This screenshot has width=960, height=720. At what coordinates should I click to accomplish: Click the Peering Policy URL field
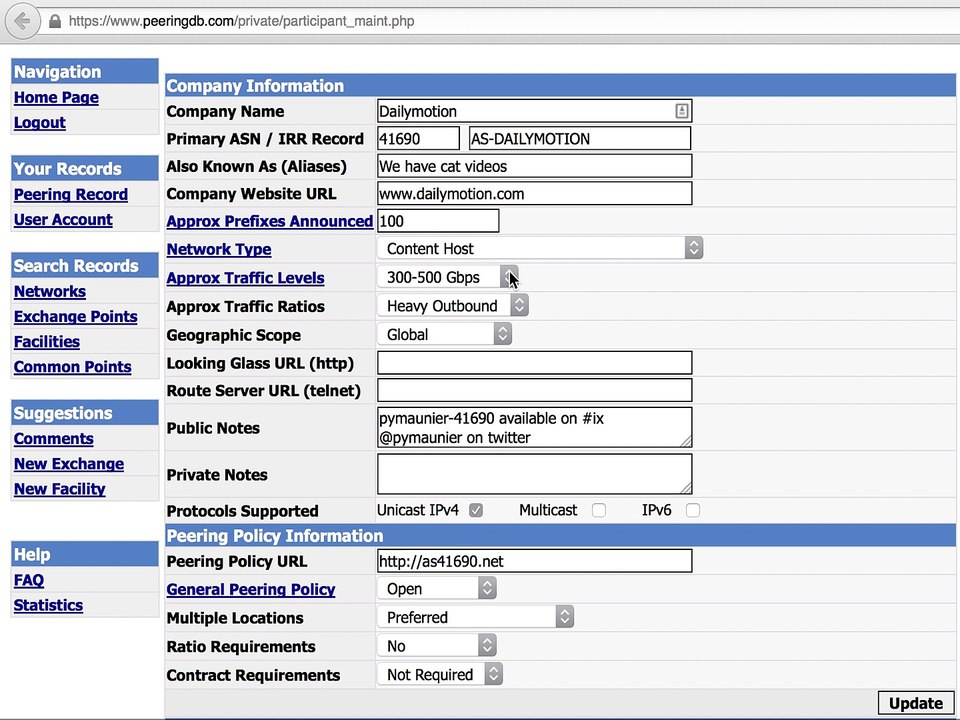534,561
